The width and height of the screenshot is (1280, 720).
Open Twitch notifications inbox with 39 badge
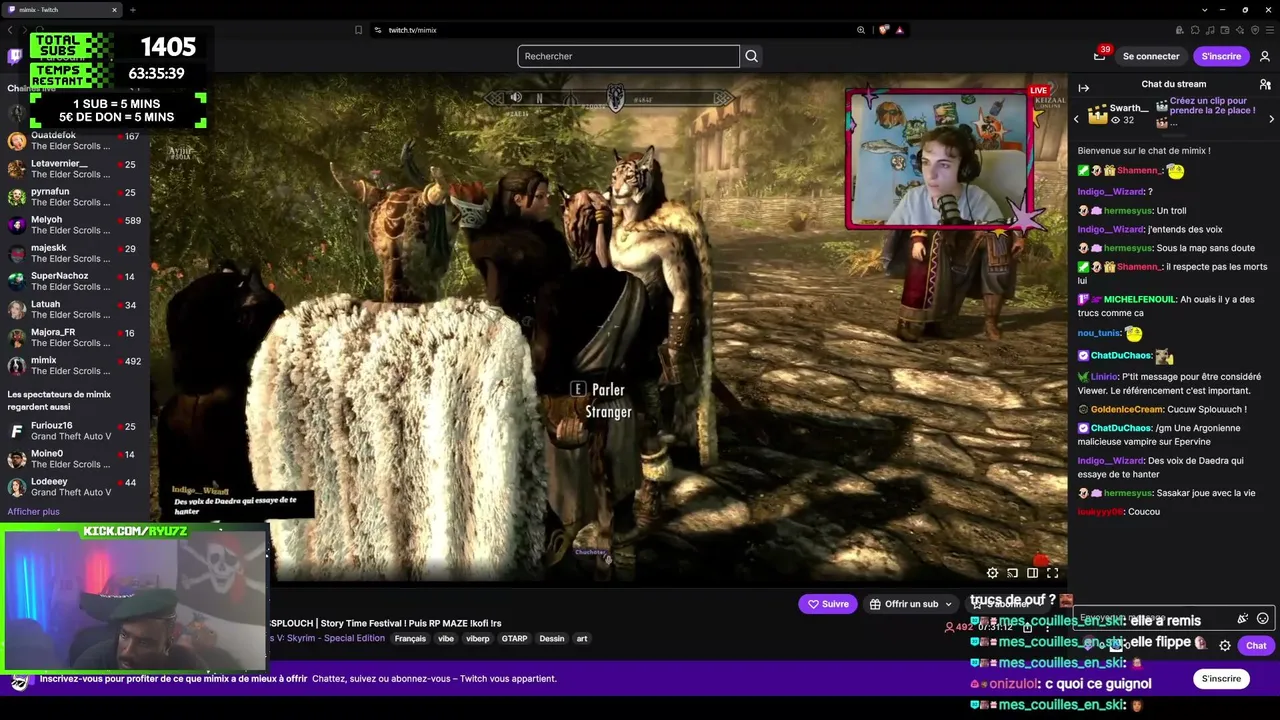coord(1099,56)
